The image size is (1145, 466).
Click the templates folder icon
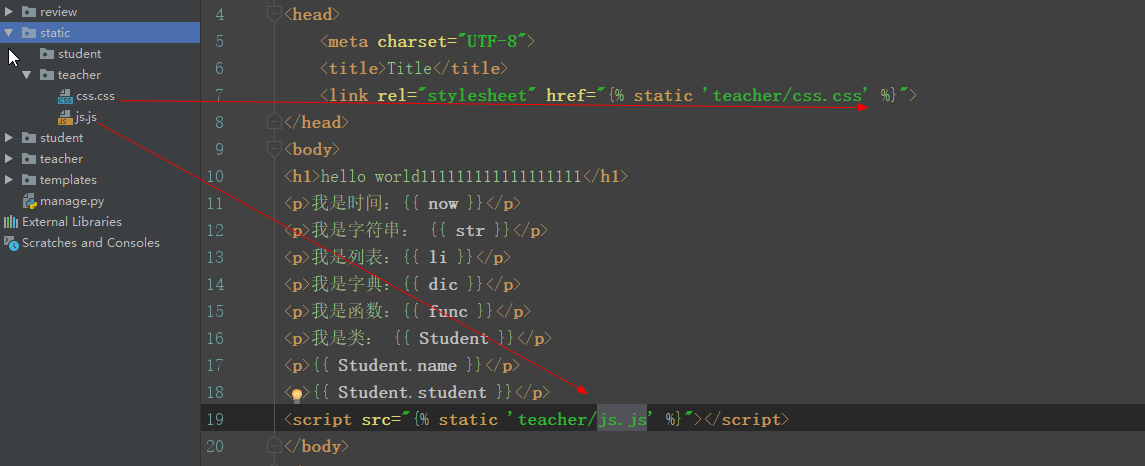[29, 180]
